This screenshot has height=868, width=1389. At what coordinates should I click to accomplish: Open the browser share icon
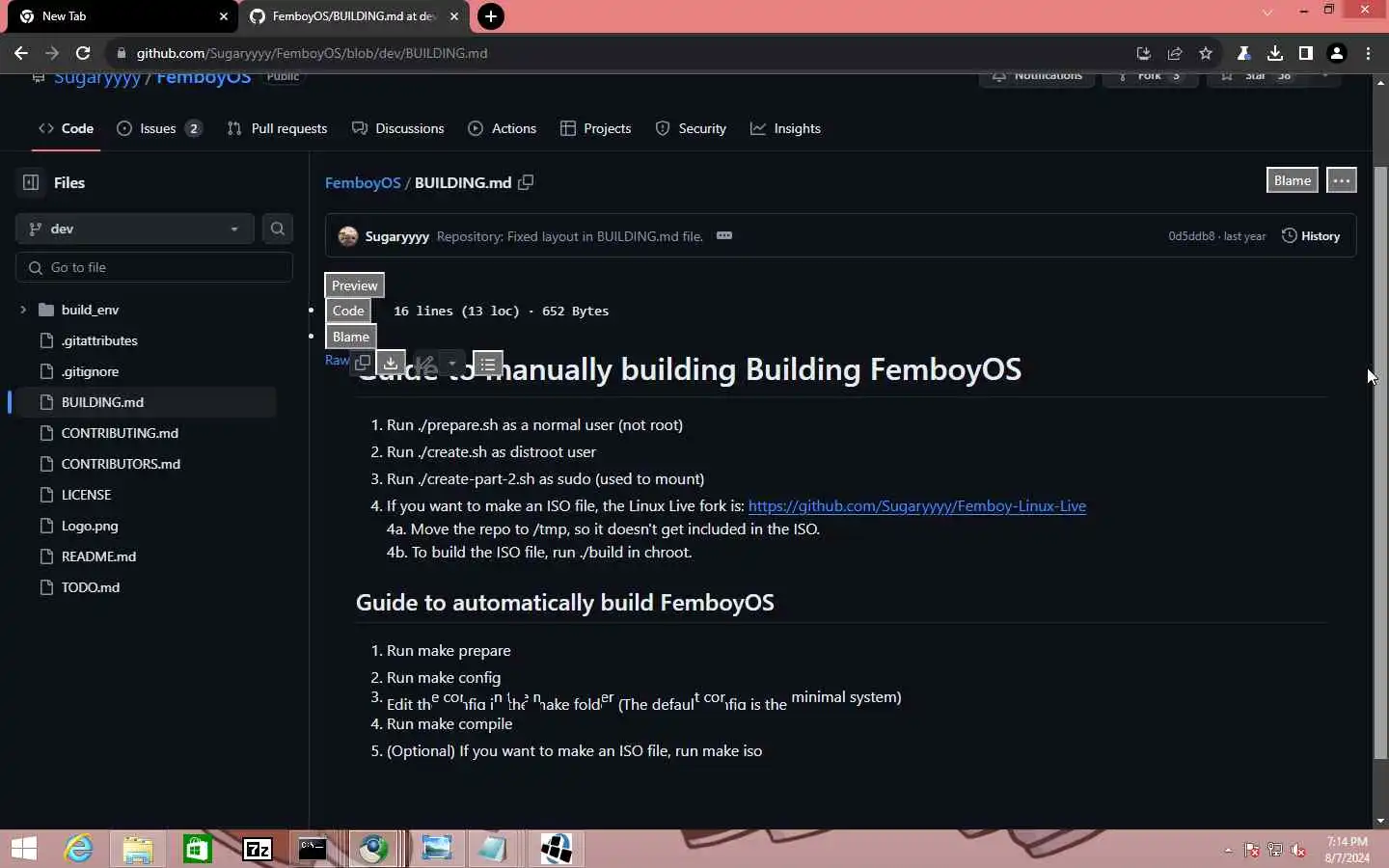tap(1175, 53)
